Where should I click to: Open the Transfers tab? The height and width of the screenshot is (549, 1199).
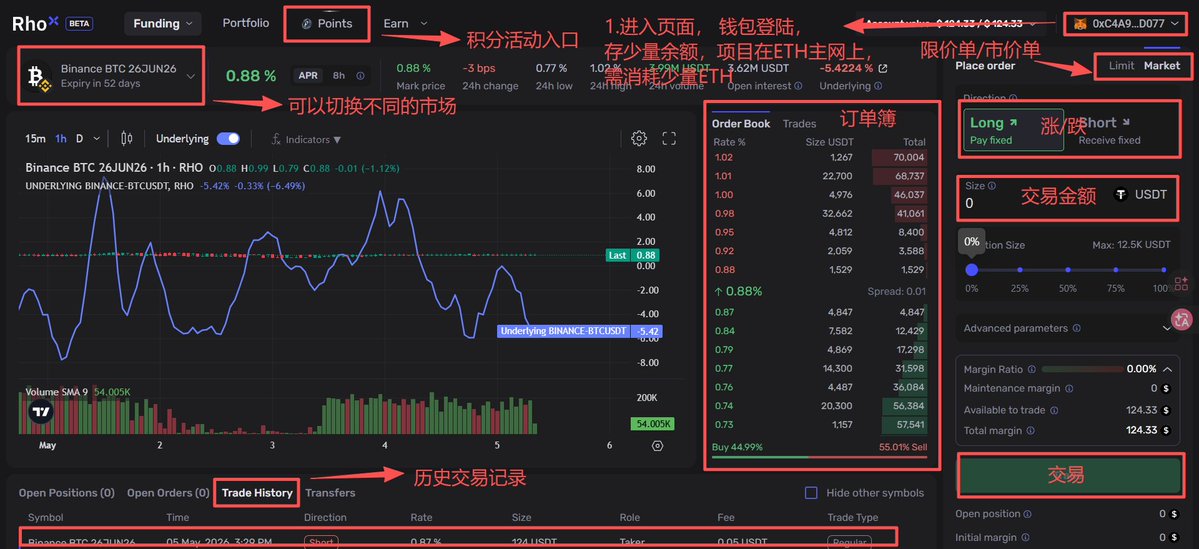329,493
